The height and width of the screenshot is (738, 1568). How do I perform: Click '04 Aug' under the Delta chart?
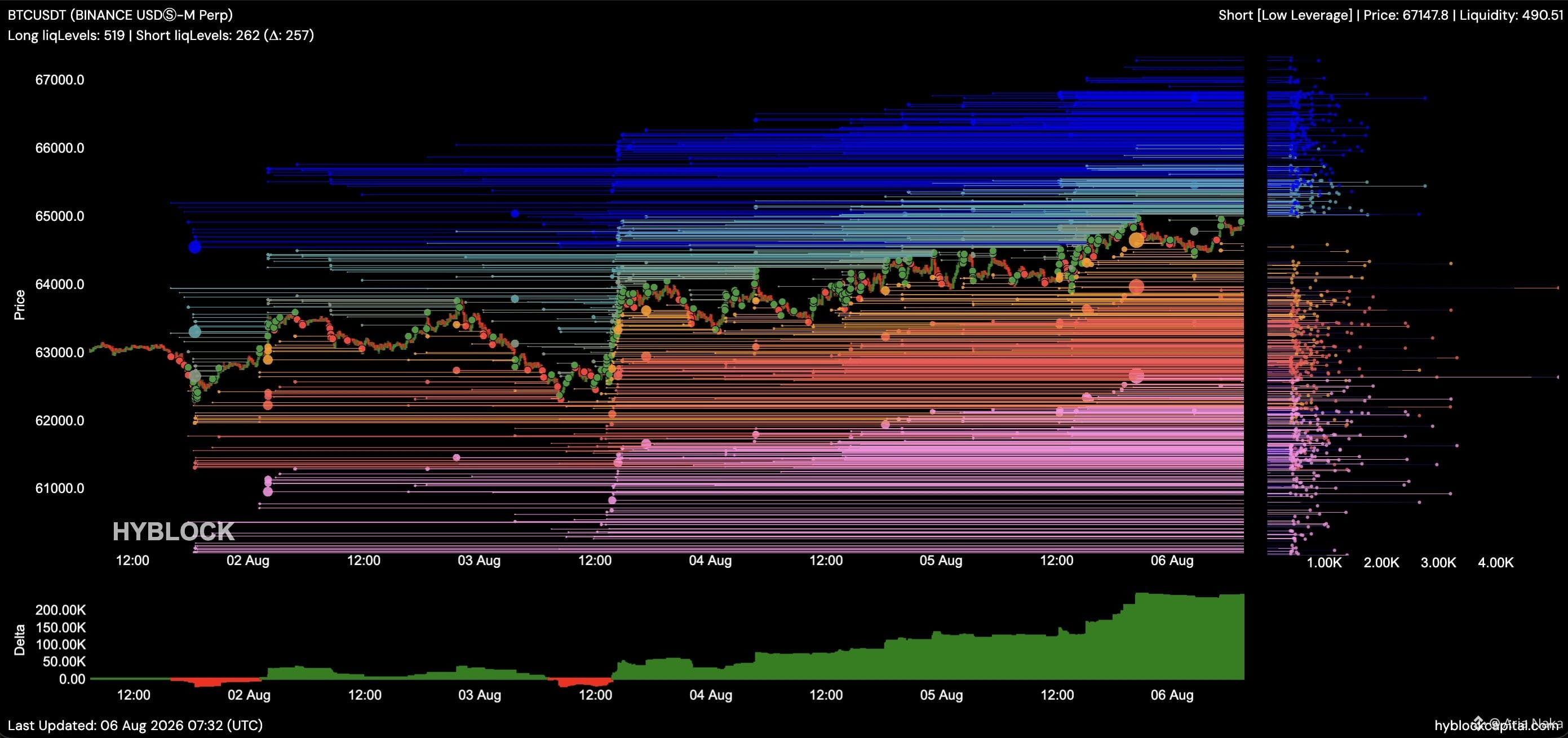pos(711,695)
